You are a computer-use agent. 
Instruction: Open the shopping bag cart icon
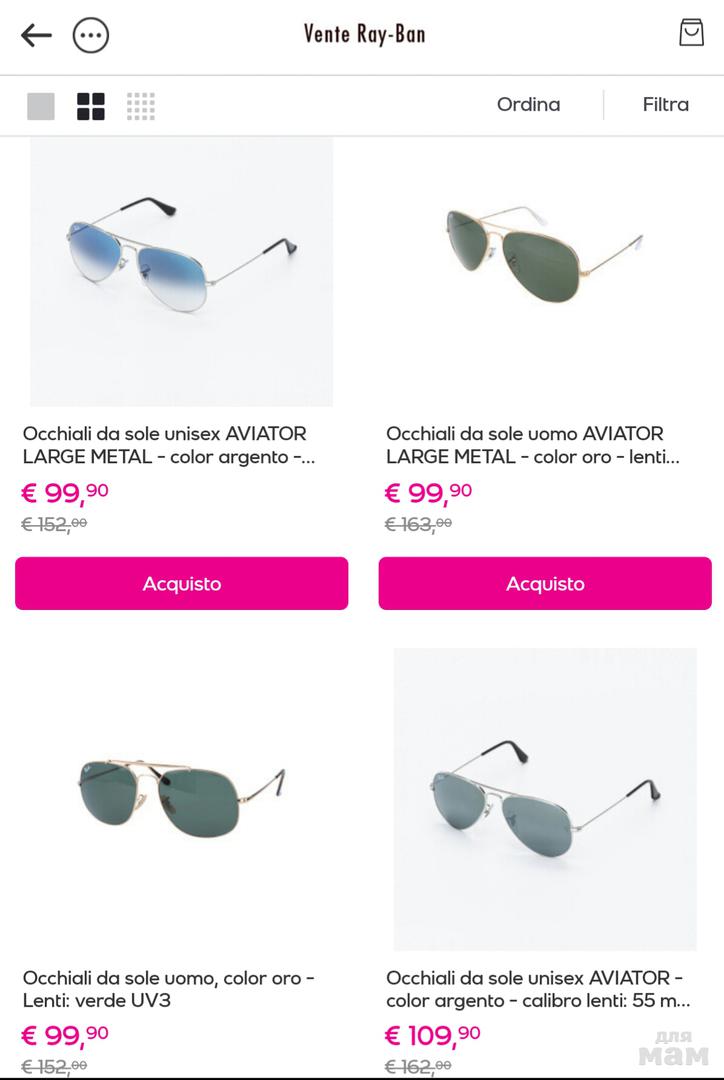(691, 32)
